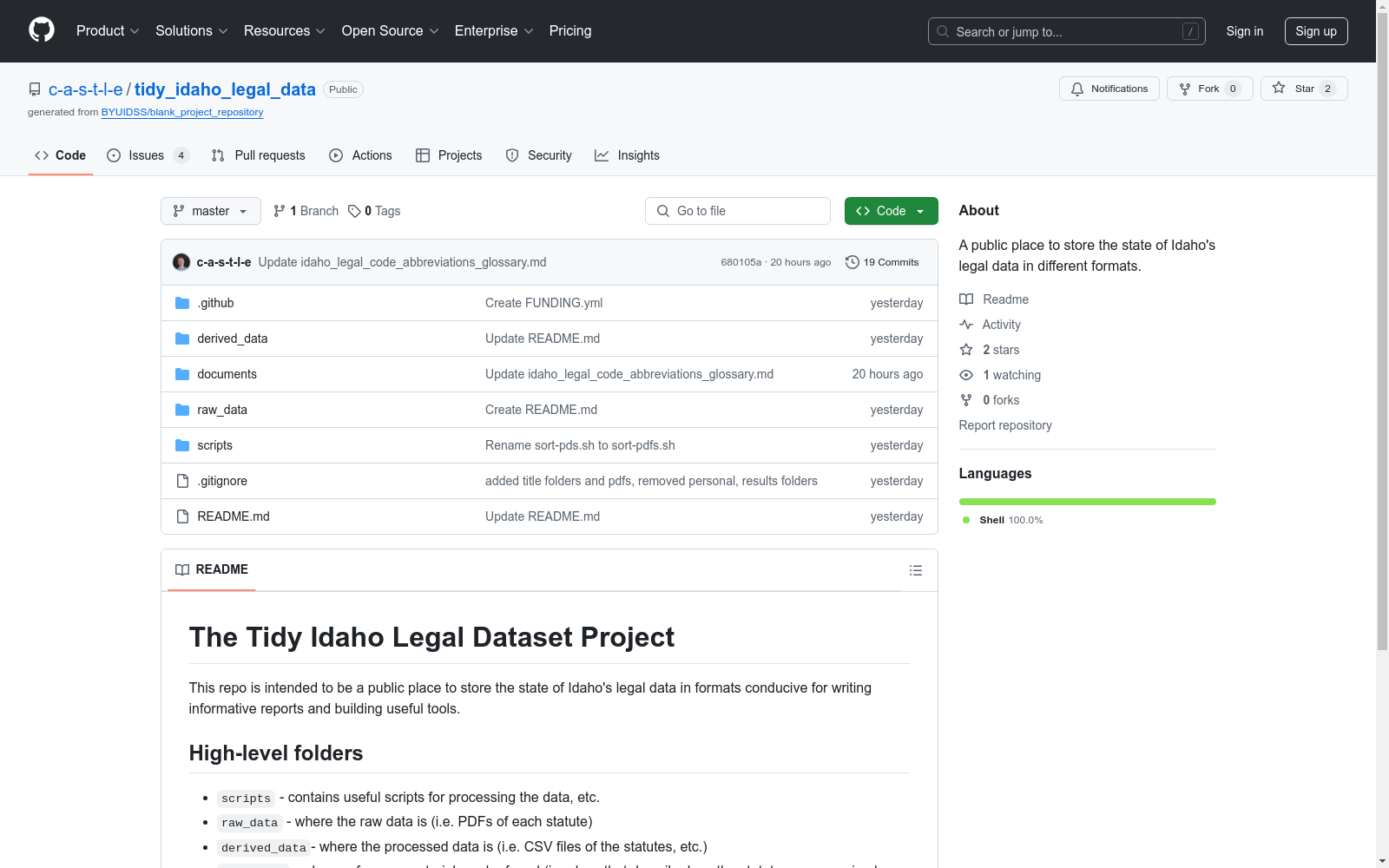
Task: Click the c-a-s-t-l-e avatar image
Action: pyautogui.click(x=181, y=262)
